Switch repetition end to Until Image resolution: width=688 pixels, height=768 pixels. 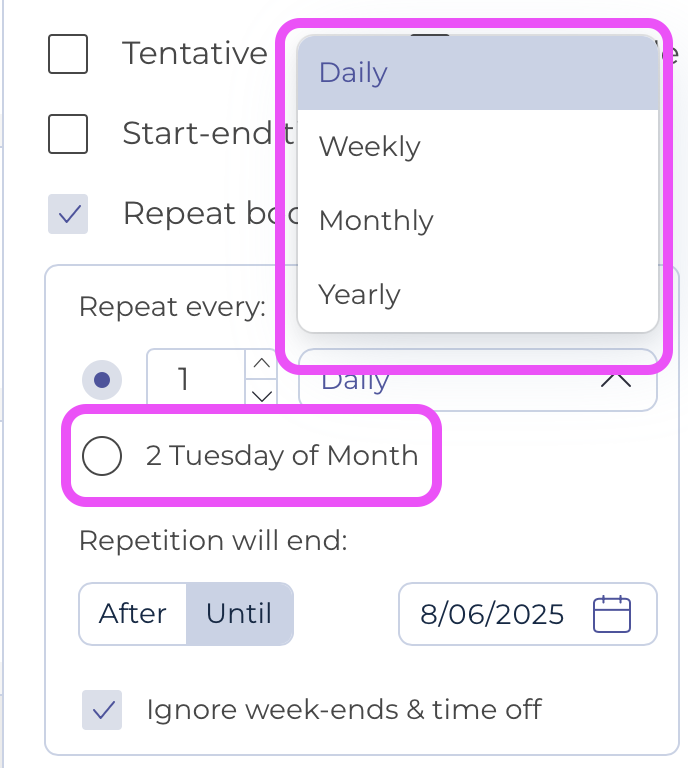pos(239,614)
